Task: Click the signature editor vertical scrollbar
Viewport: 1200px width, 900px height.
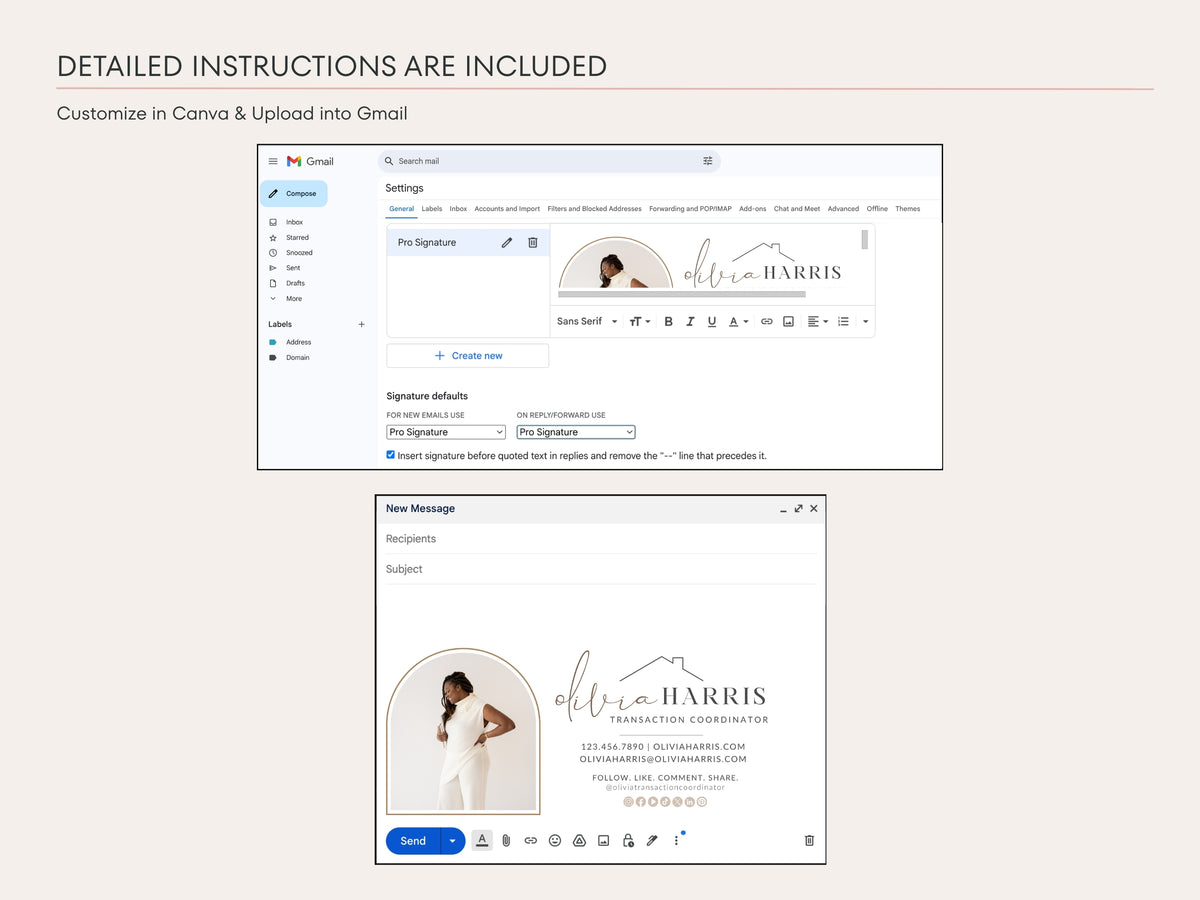Action: click(x=865, y=239)
